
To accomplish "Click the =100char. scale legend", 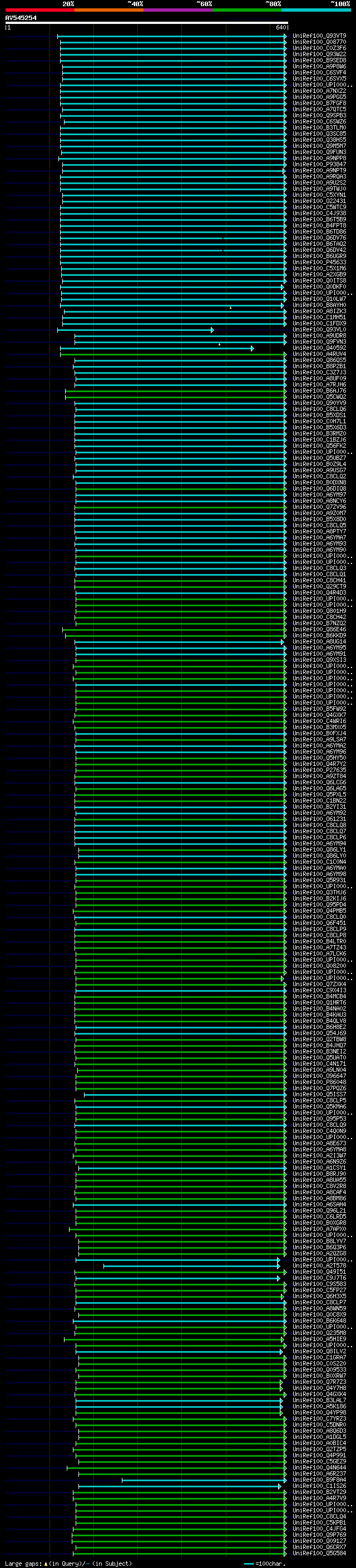I will [x=264, y=1563].
